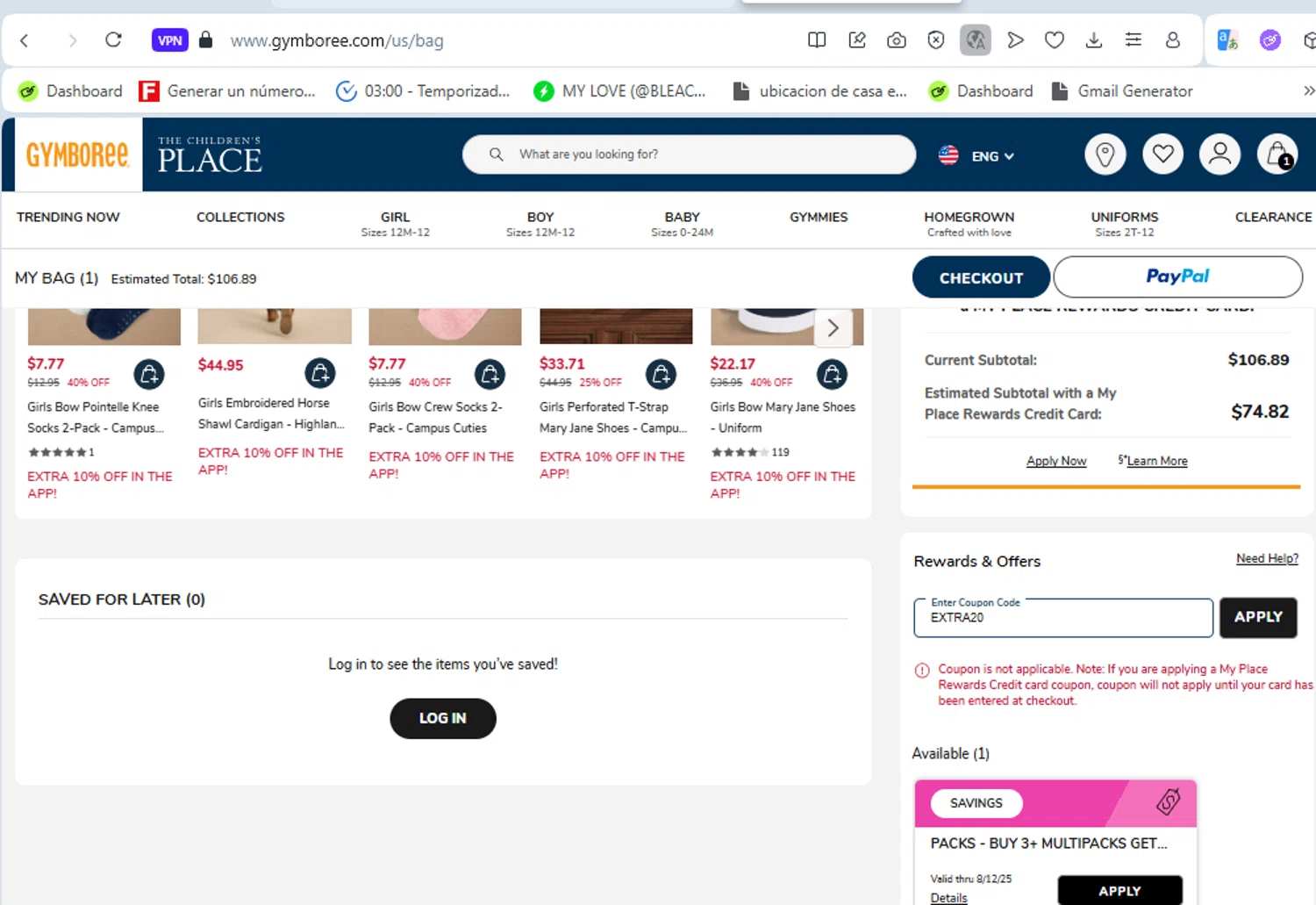Open favorites heart icon in header

(x=1163, y=154)
